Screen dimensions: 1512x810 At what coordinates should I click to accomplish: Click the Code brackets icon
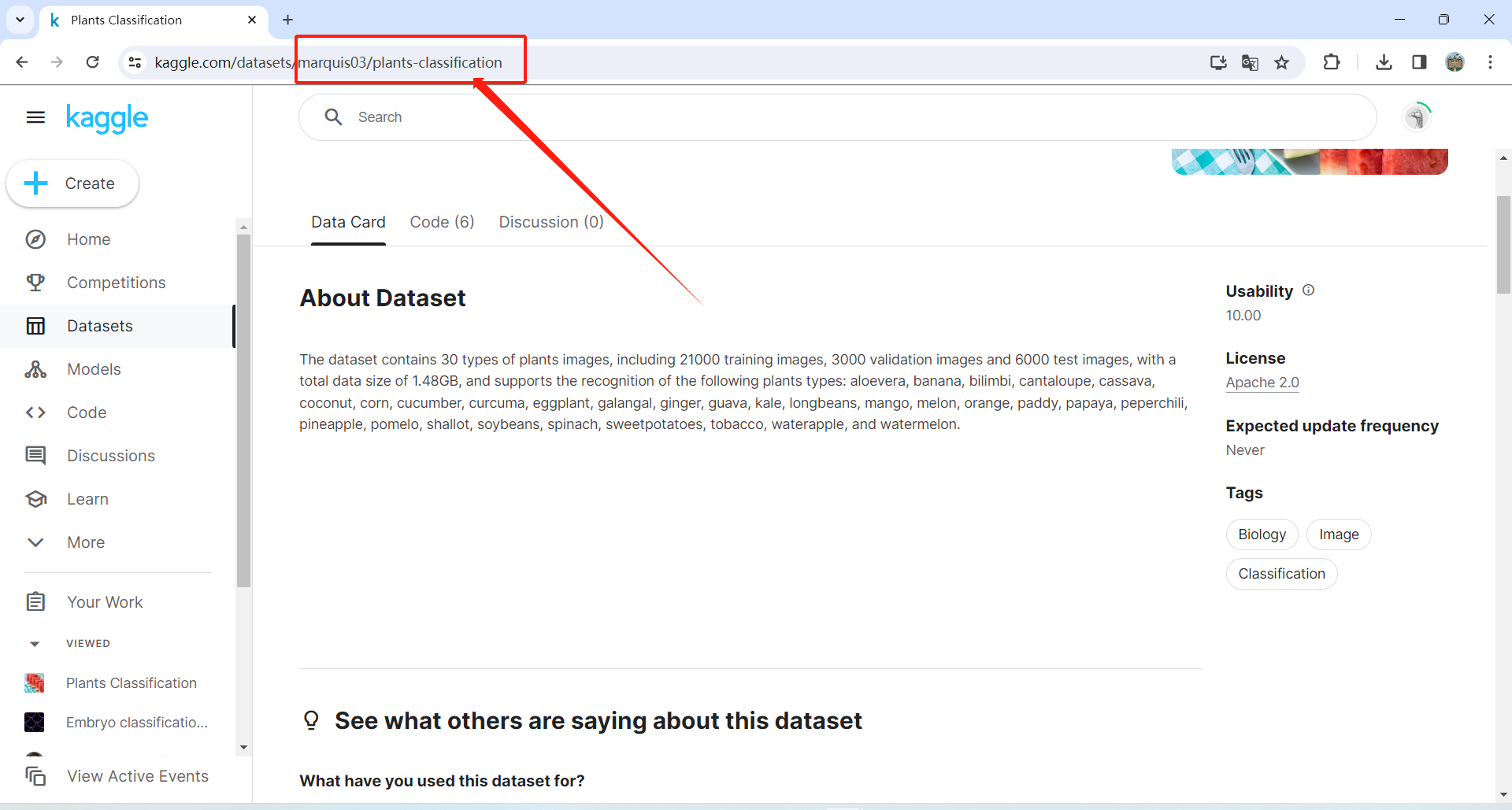pyautogui.click(x=35, y=412)
